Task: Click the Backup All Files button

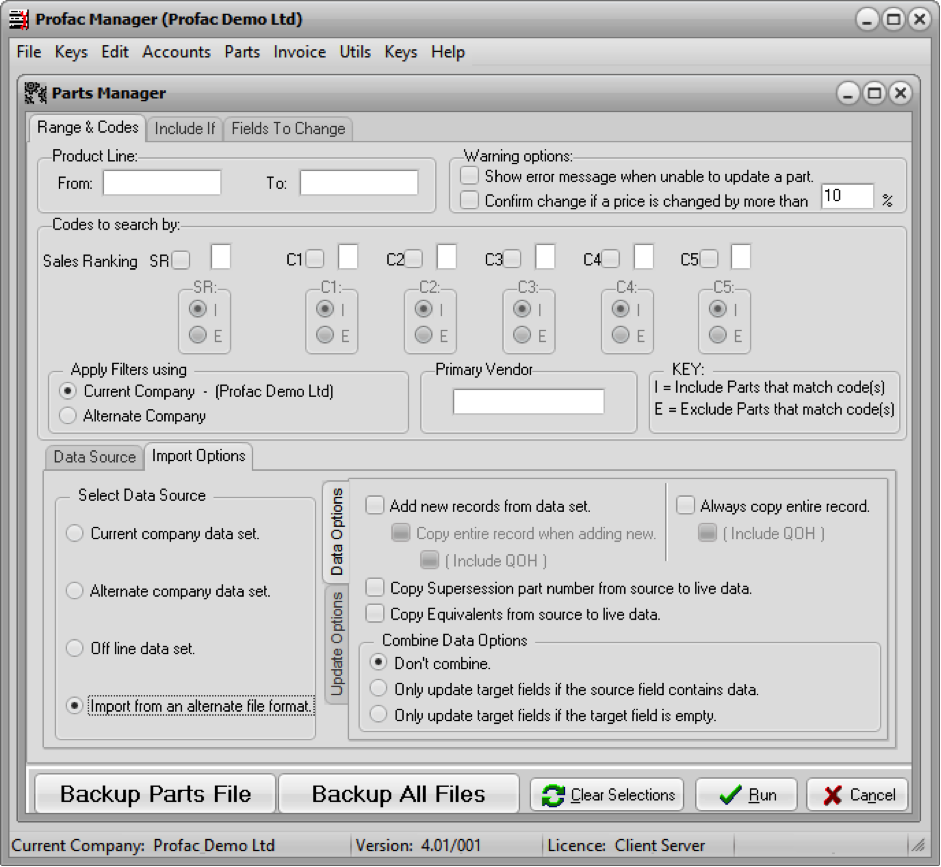Action: coord(398,794)
